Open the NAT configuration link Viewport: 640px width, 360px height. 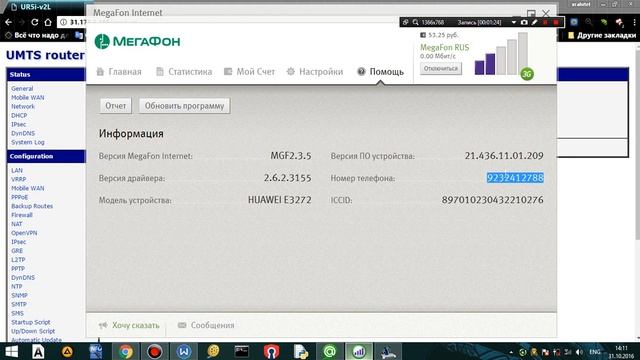click(x=16, y=224)
